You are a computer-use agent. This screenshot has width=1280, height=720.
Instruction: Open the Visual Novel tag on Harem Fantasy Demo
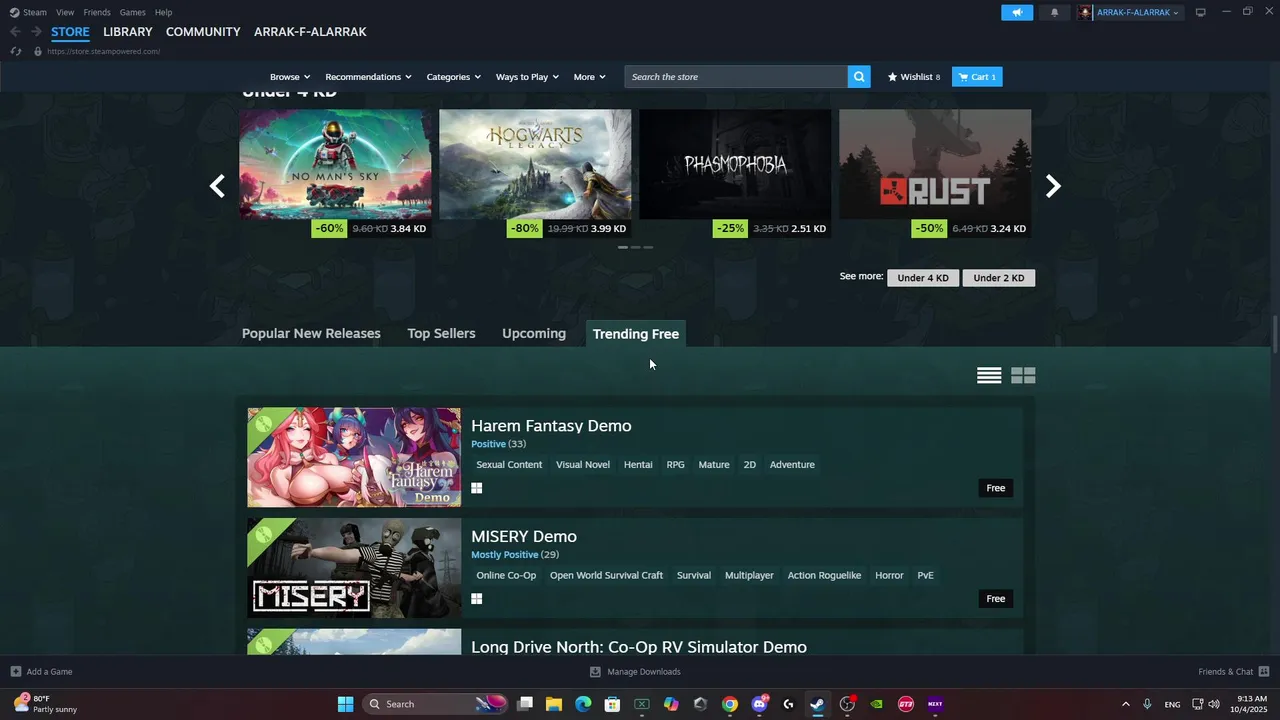point(583,465)
